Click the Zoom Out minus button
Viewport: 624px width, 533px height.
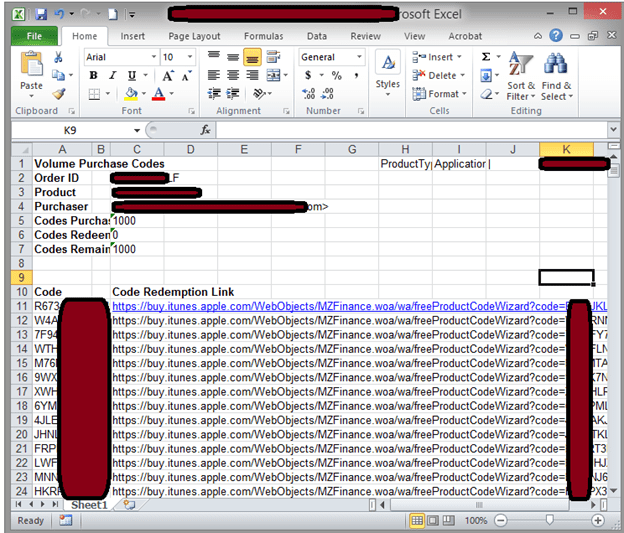(501, 520)
